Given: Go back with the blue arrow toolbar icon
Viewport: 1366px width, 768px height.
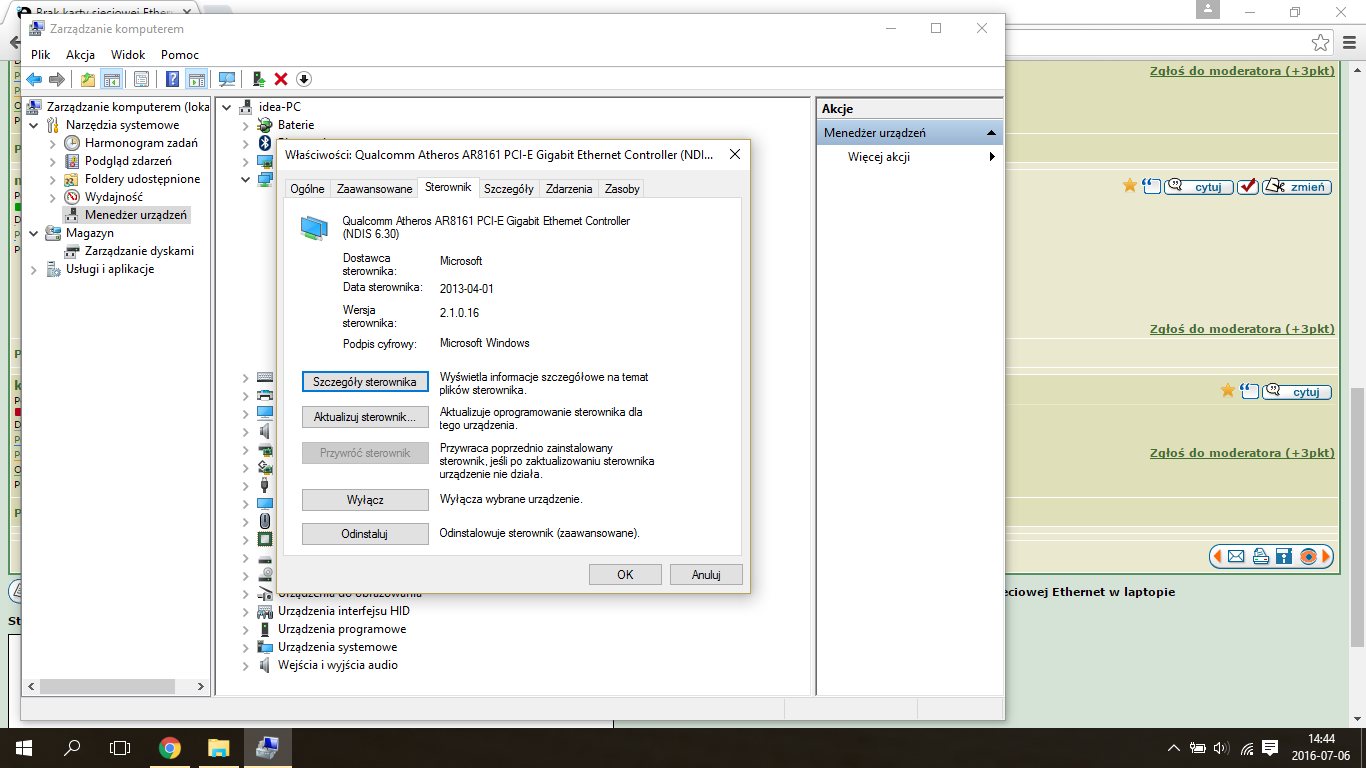Looking at the screenshot, I should (x=34, y=79).
